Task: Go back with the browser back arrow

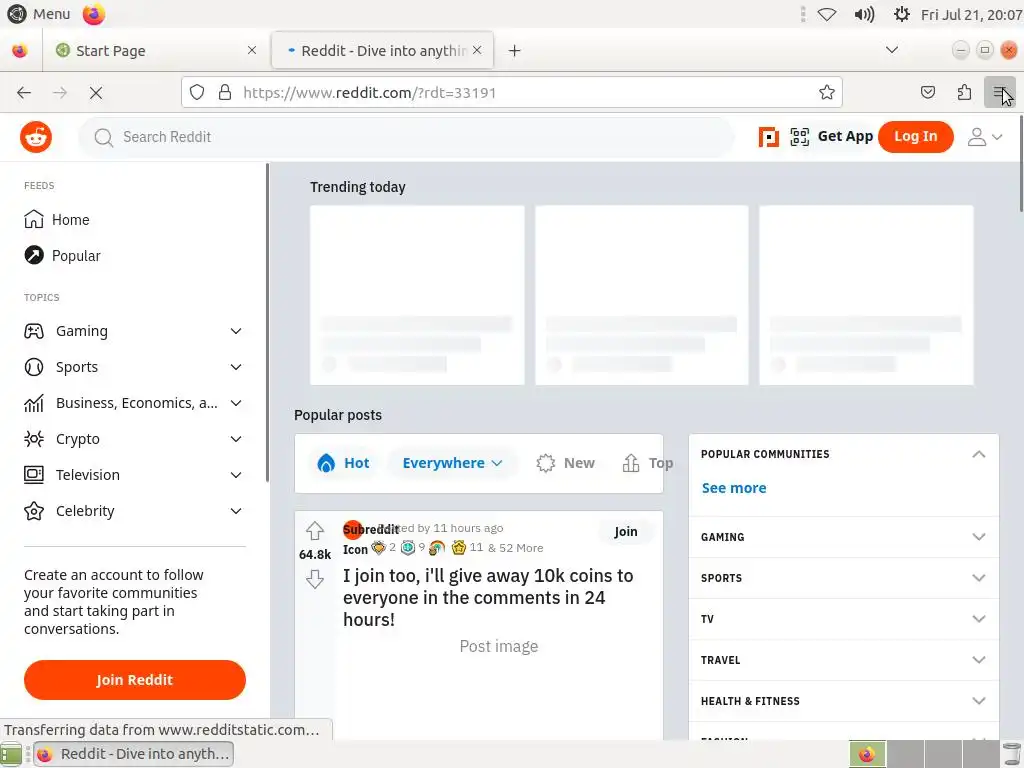Action: pyautogui.click(x=24, y=93)
